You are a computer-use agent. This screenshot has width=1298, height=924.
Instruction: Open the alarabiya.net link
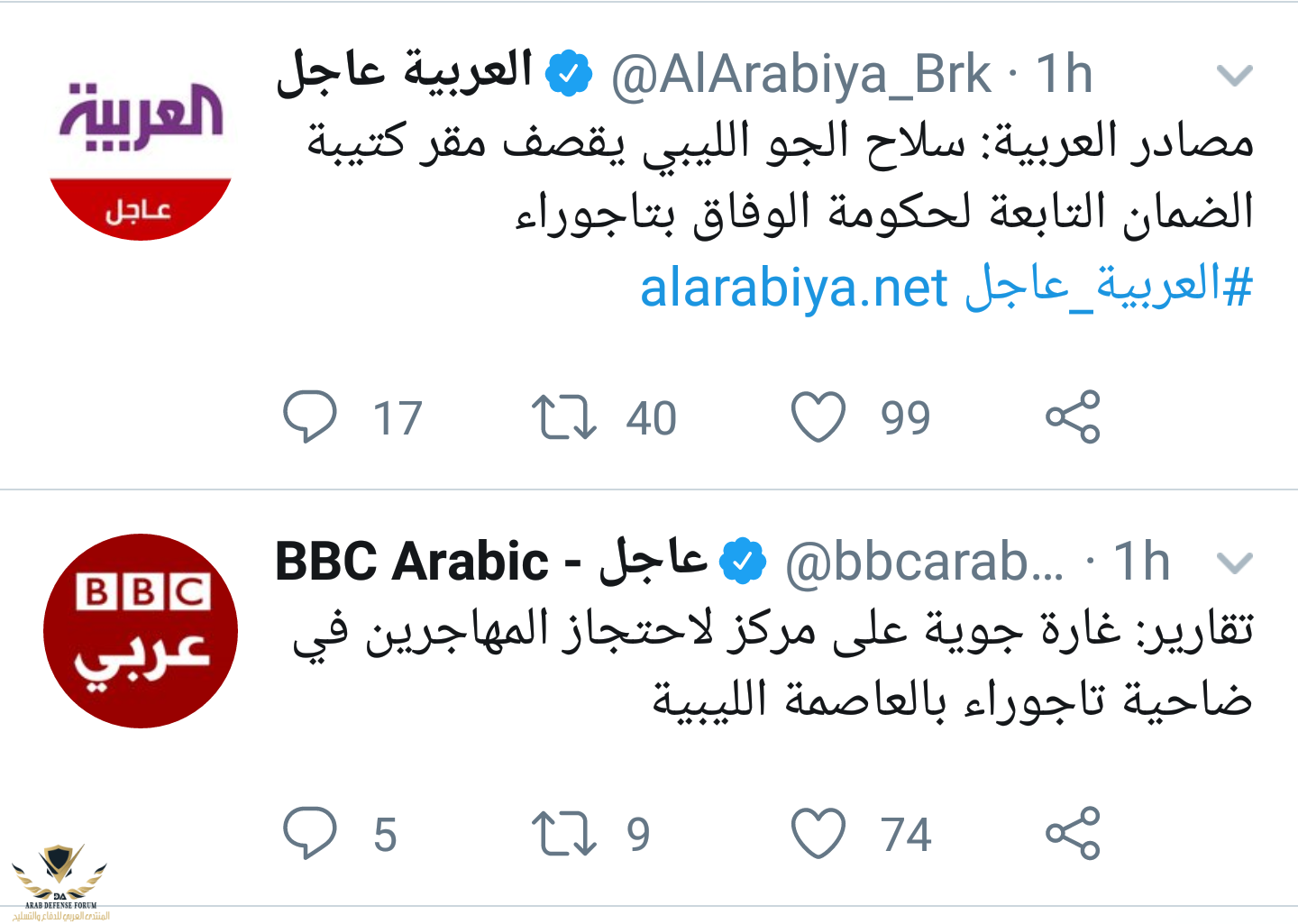pyautogui.click(x=794, y=288)
